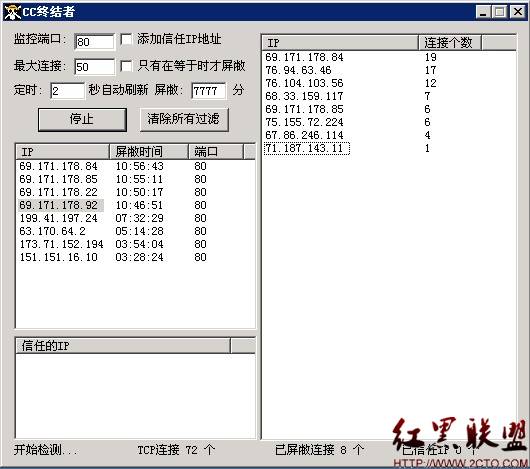Image resolution: width=530 pixels, height=469 pixels.
Task: Click block time 10:46:51
Action: point(139,205)
